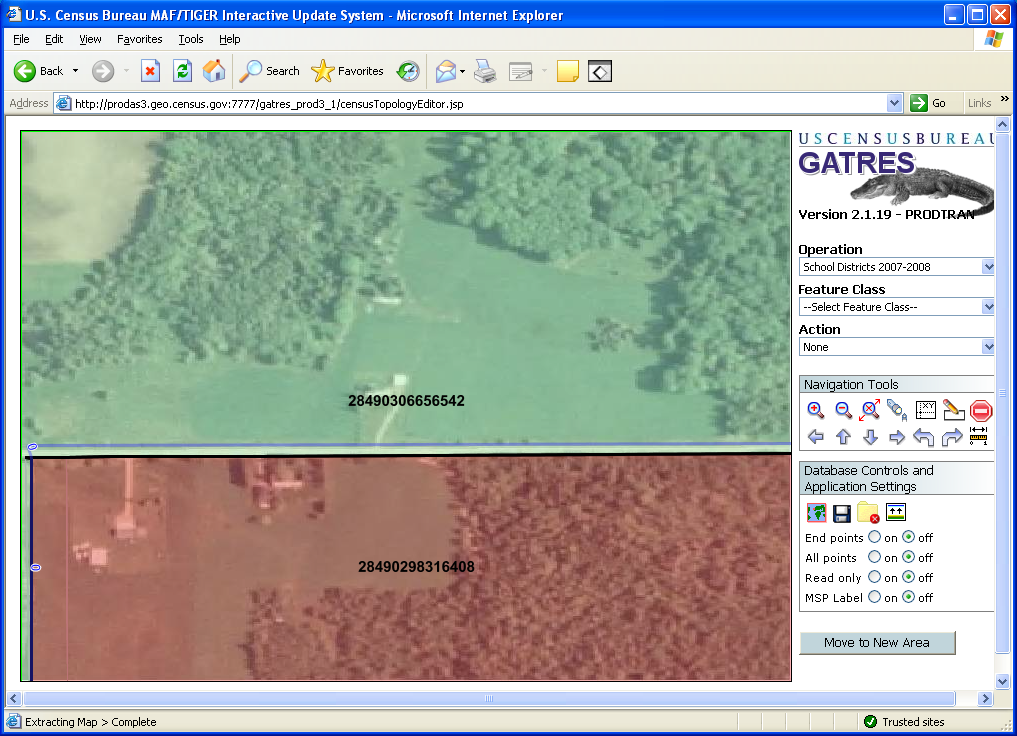
Task: Click the floppy disk save icon
Action: coord(842,513)
